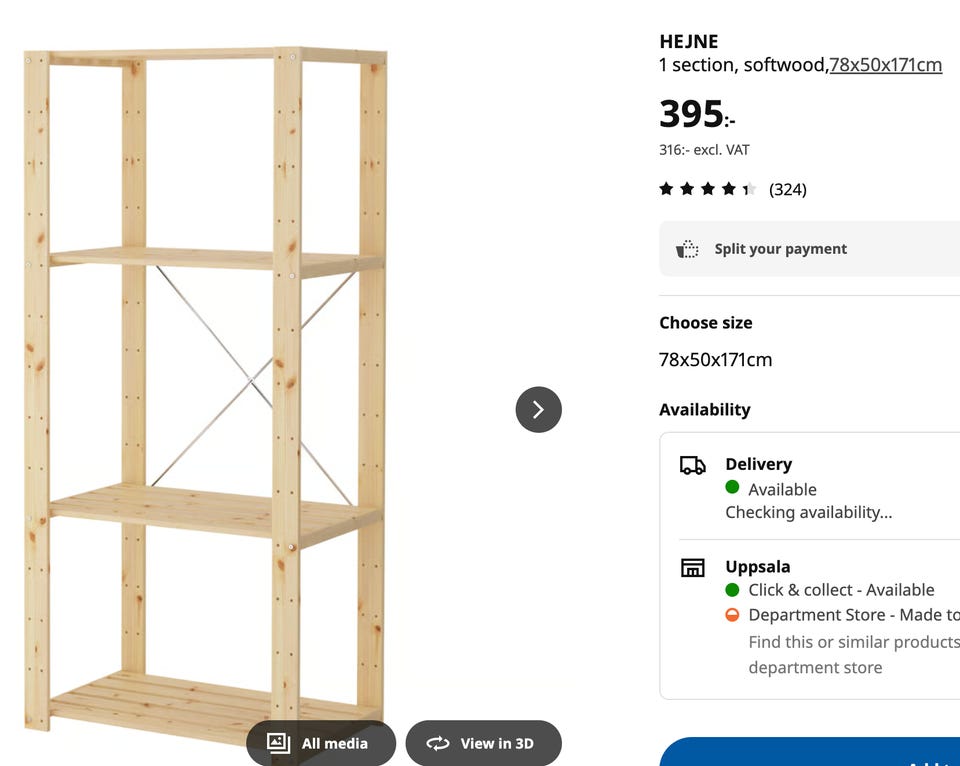Open the 78x50x171cm link in the product description
Screen dimensions: 960x766
coord(885,65)
